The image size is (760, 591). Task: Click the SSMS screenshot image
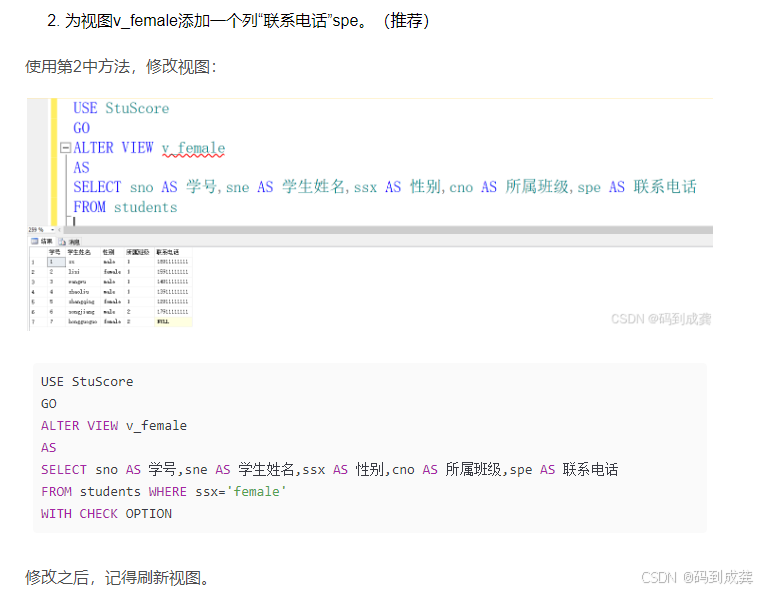[369, 213]
